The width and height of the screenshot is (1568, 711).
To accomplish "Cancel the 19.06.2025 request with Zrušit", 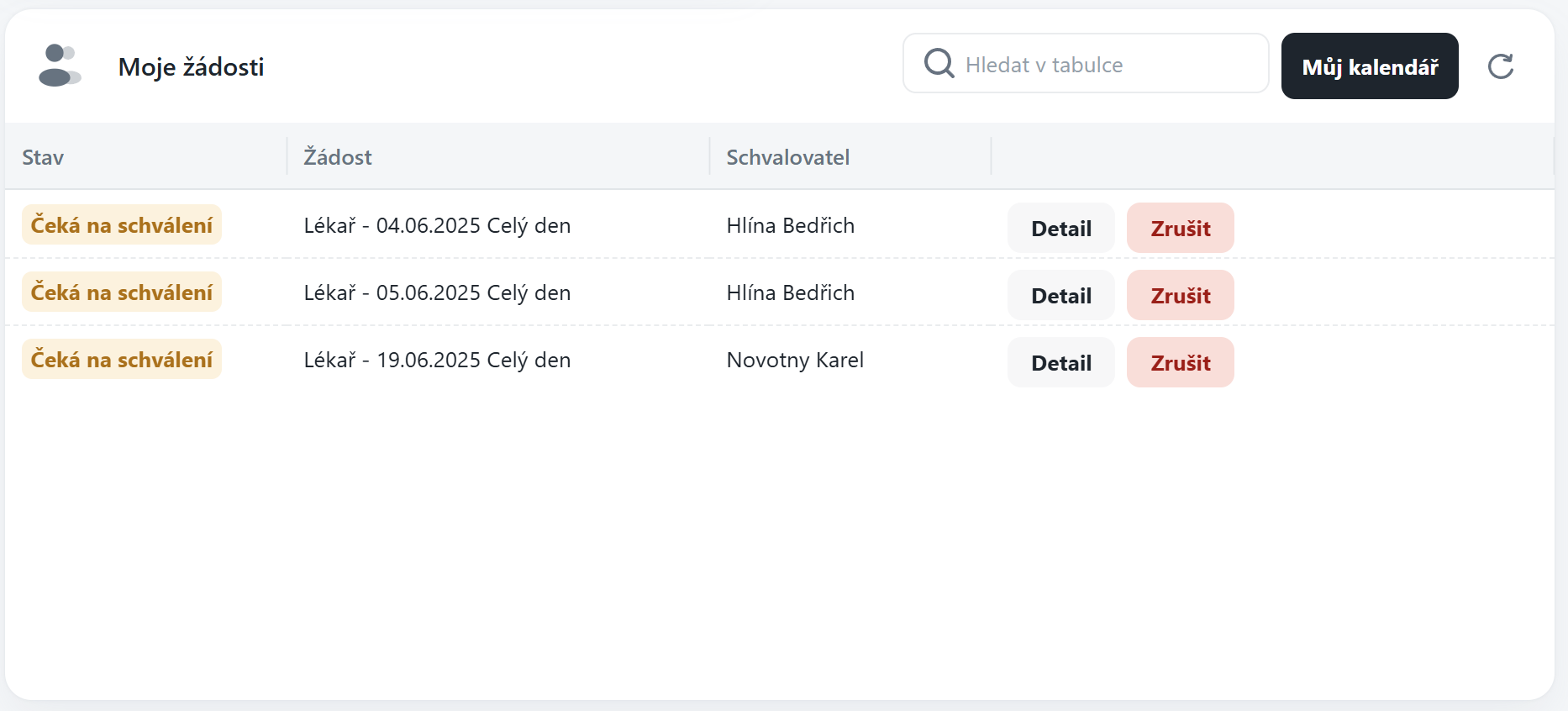I will pos(1180,363).
